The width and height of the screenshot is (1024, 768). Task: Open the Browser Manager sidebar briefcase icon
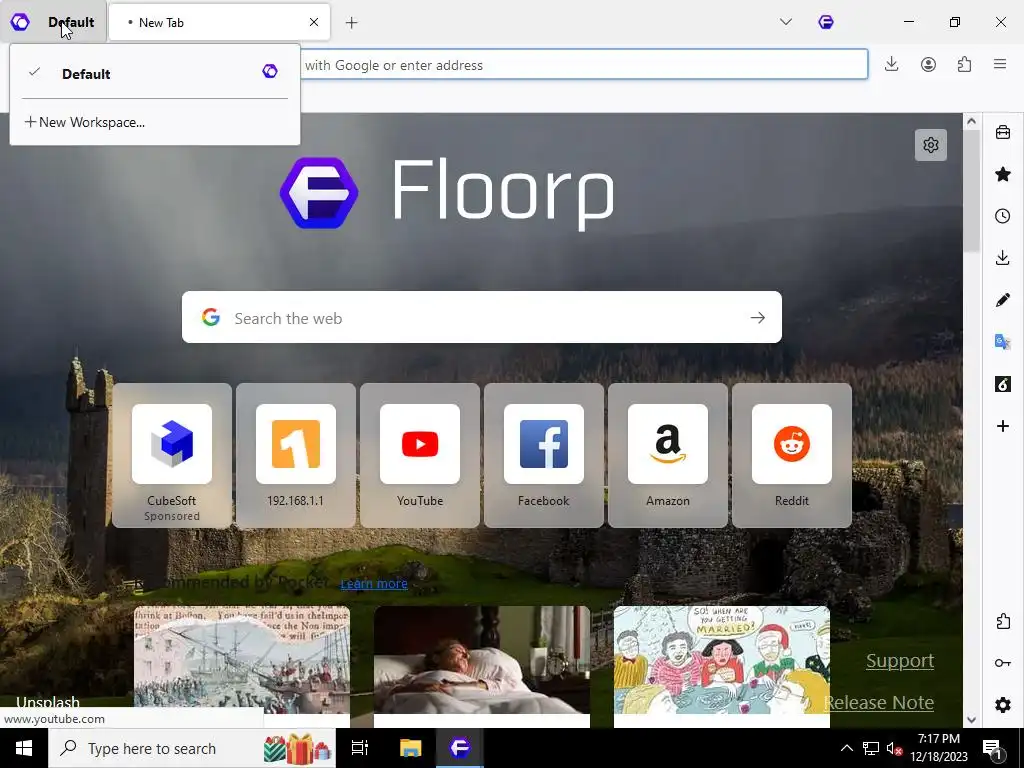click(1003, 133)
